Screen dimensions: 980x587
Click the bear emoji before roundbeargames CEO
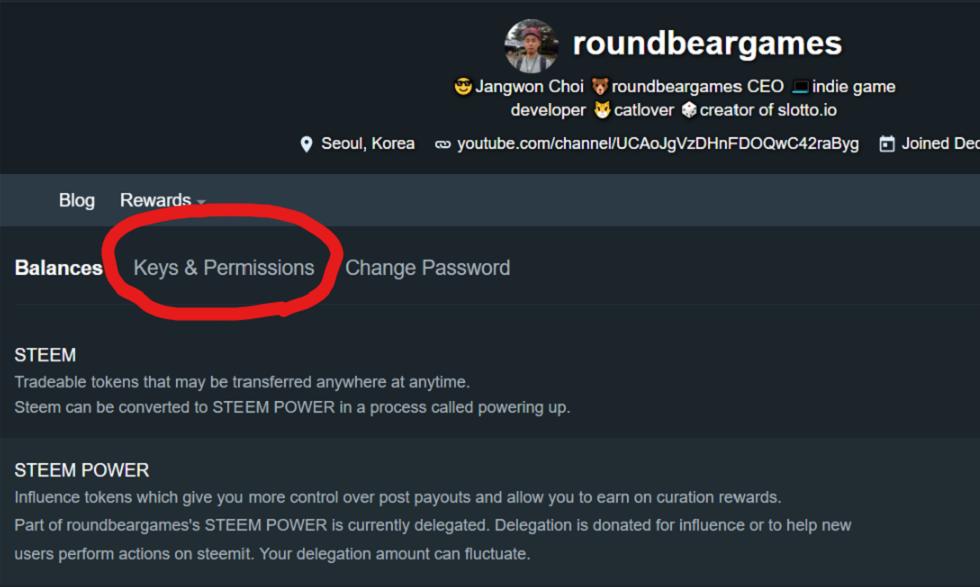coord(600,87)
